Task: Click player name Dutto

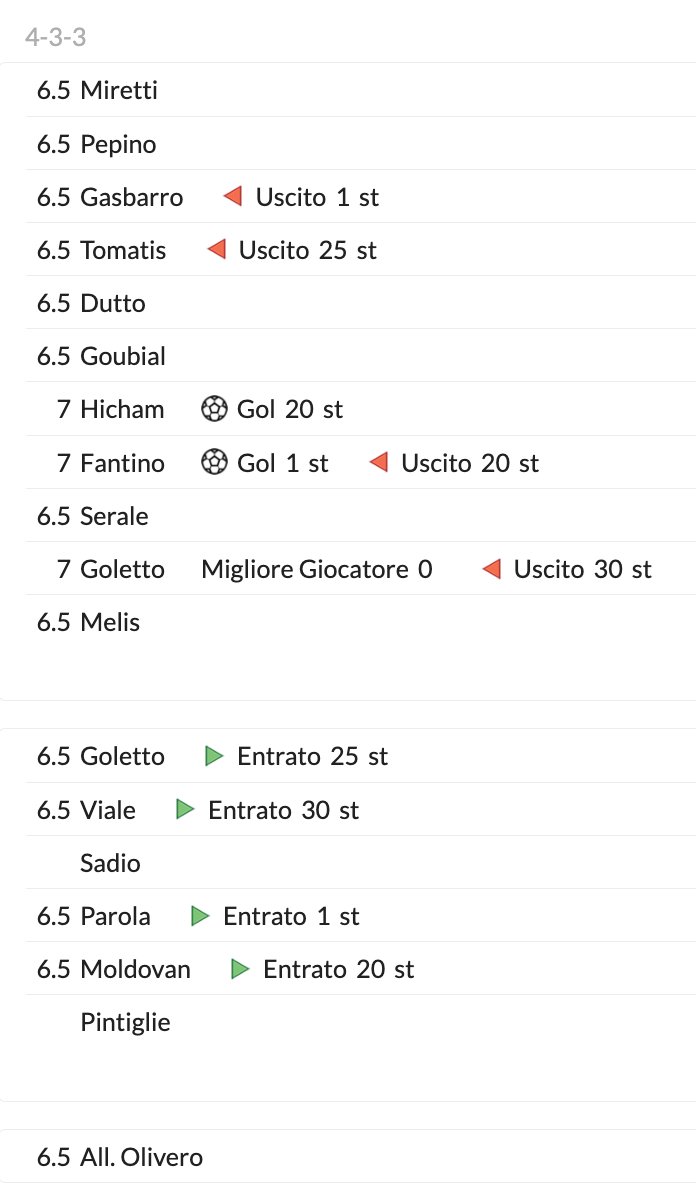Action: click(x=112, y=303)
